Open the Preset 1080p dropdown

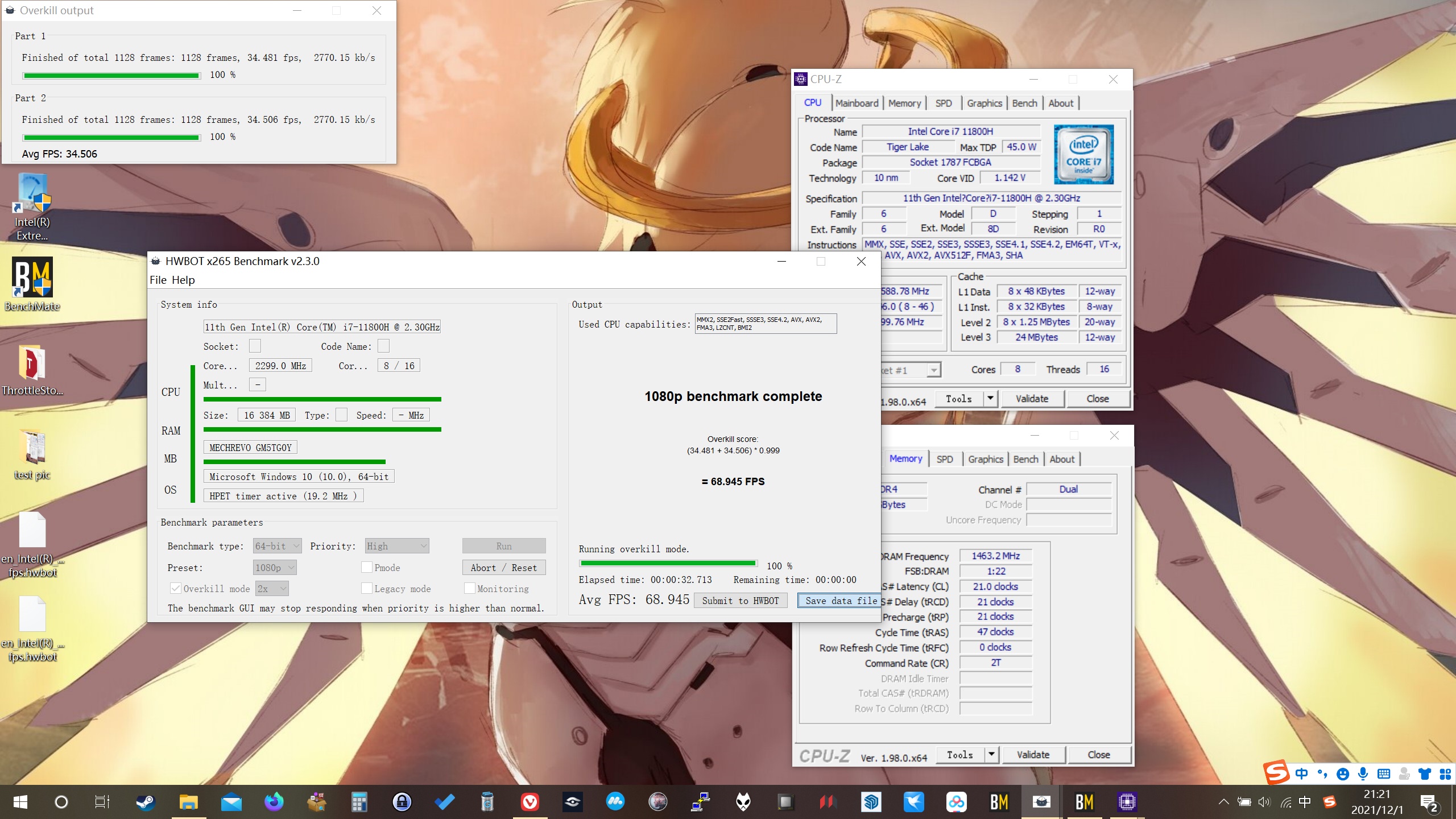tap(275, 568)
